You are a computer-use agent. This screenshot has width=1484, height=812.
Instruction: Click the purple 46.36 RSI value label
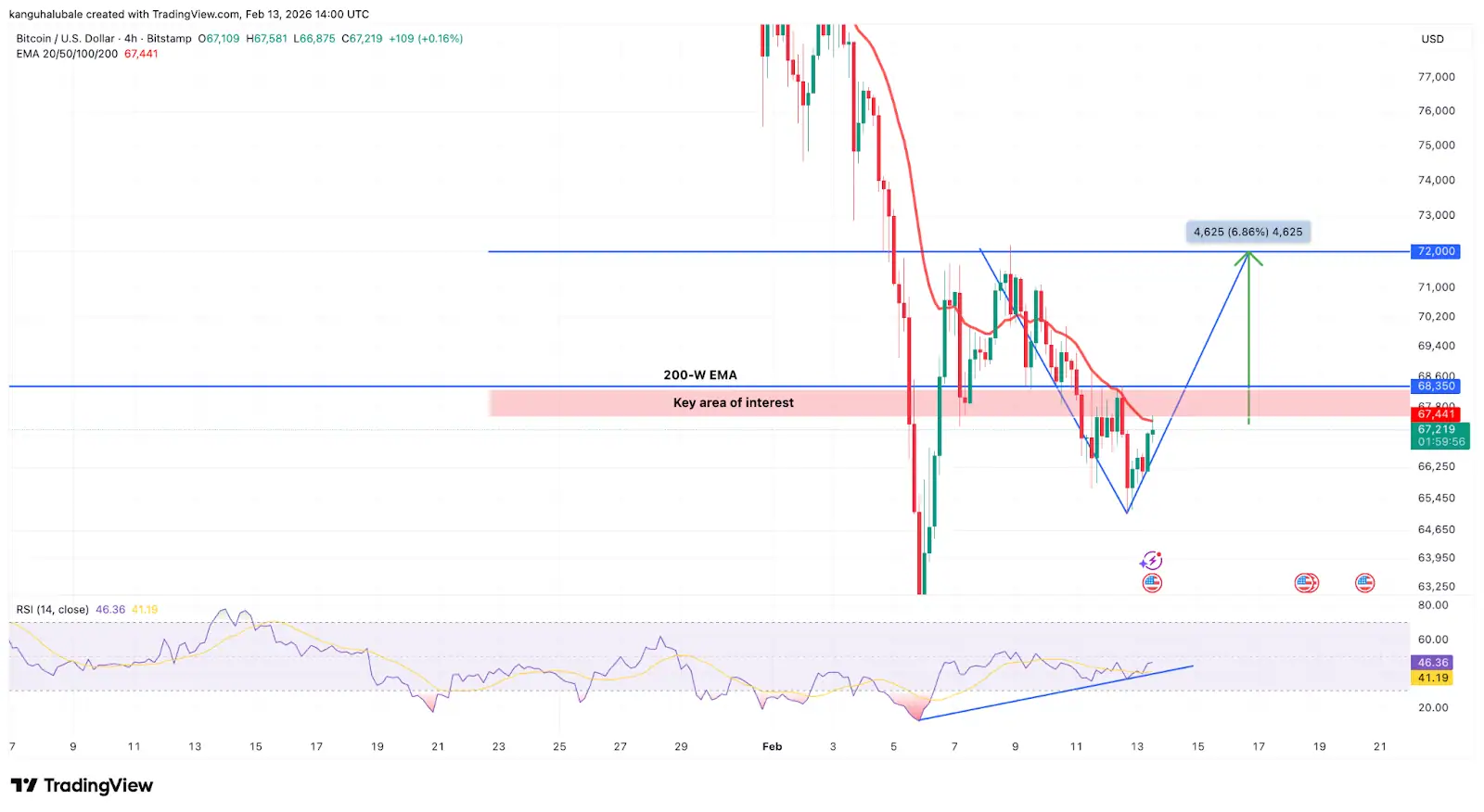pyautogui.click(x=1432, y=663)
